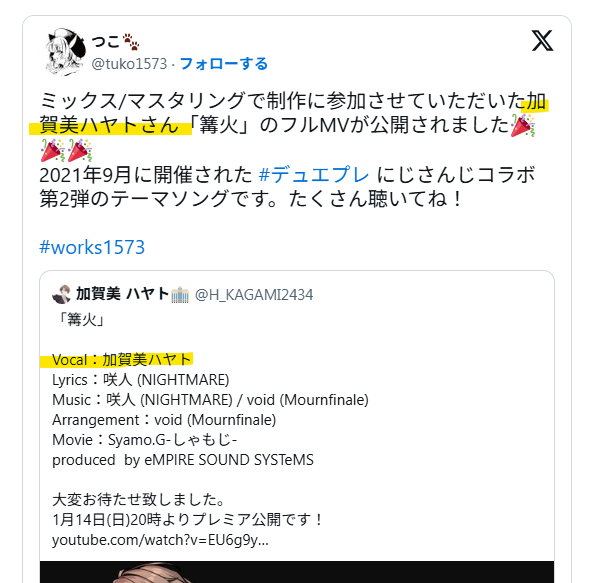616x583 pixels.
Task: Click the paw print emoji beside つこ
Action: tap(131, 42)
